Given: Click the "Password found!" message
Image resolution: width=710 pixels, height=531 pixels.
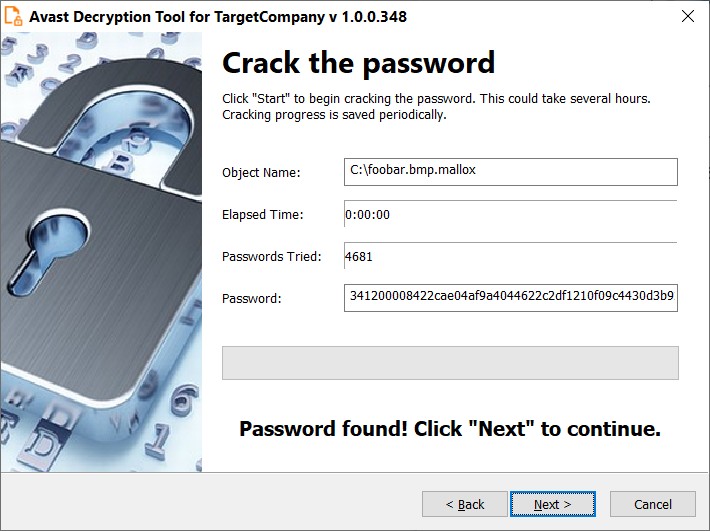Looking at the screenshot, I should [450, 430].
